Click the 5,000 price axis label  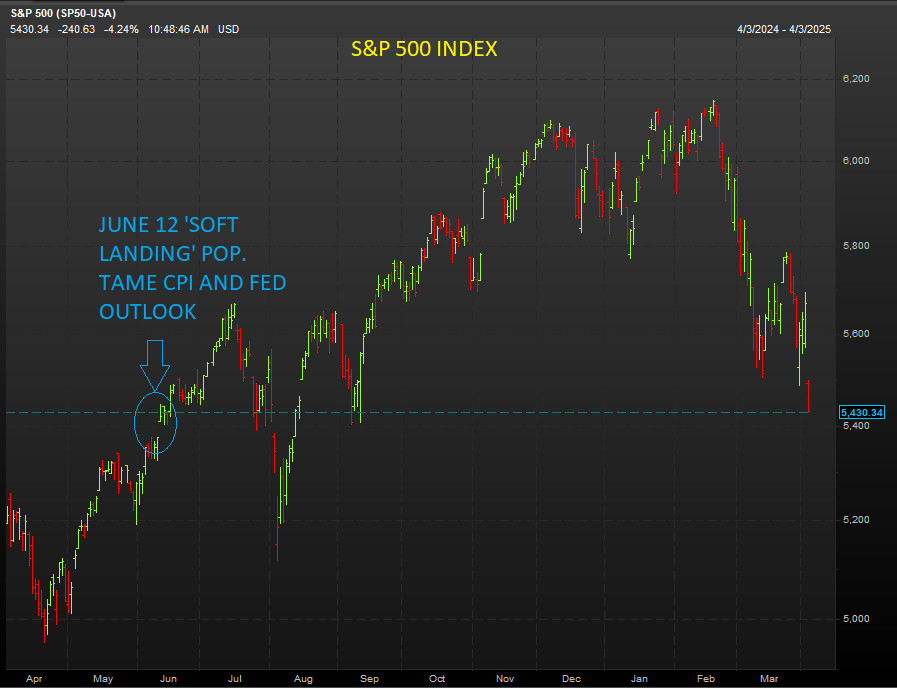coord(856,619)
